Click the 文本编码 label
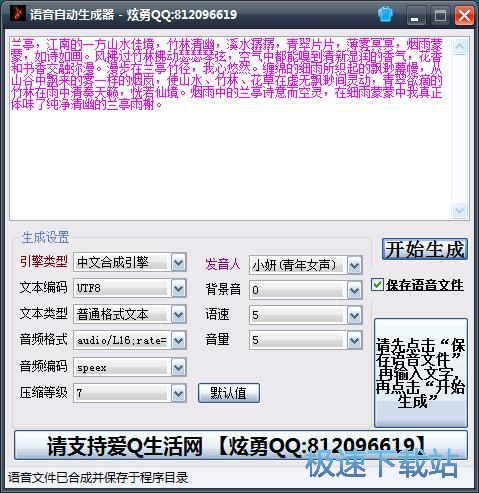The image size is (479, 493). pos(44,287)
